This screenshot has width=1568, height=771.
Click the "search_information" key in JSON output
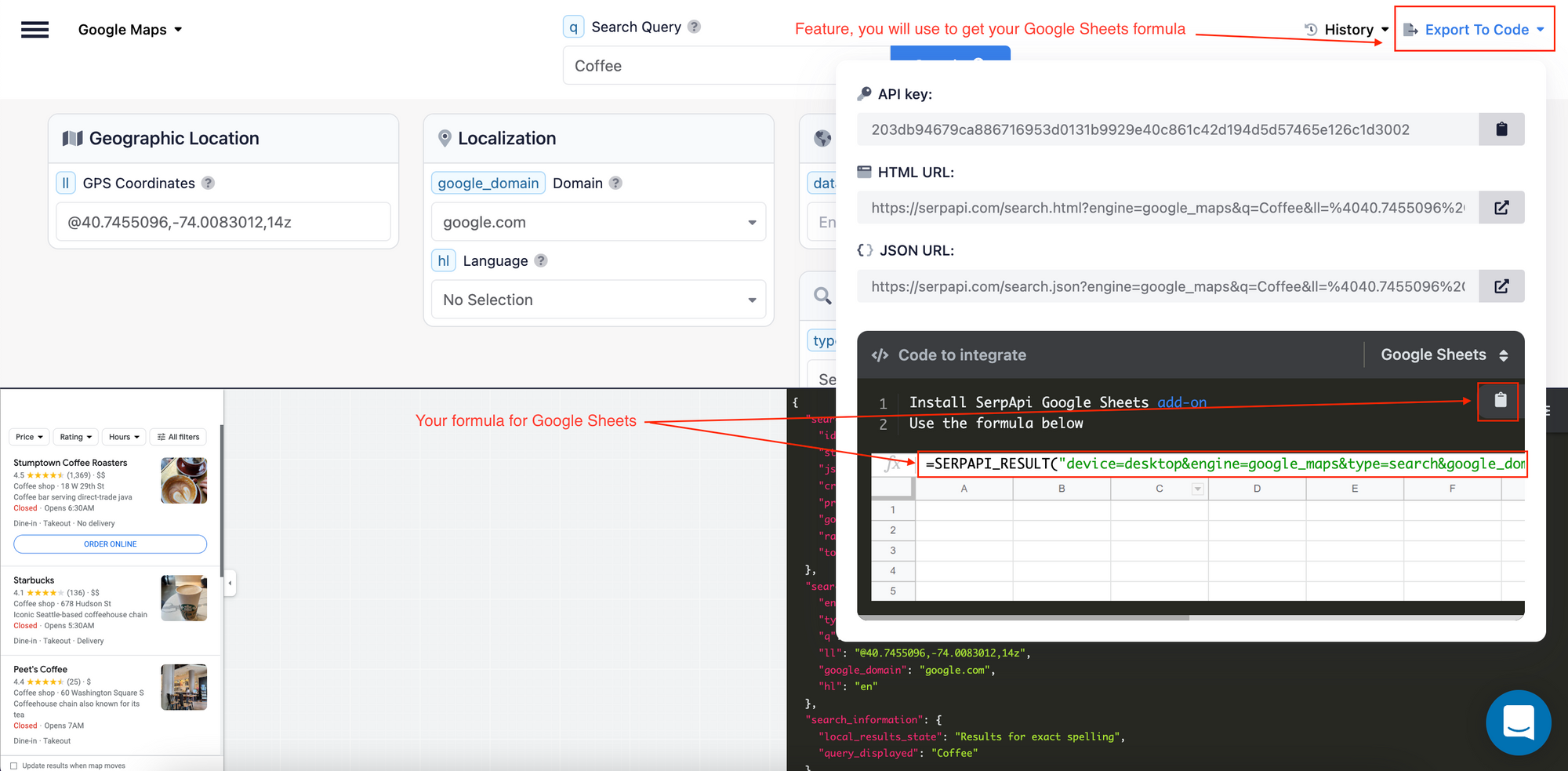pyautogui.click(x=866, y=720)
